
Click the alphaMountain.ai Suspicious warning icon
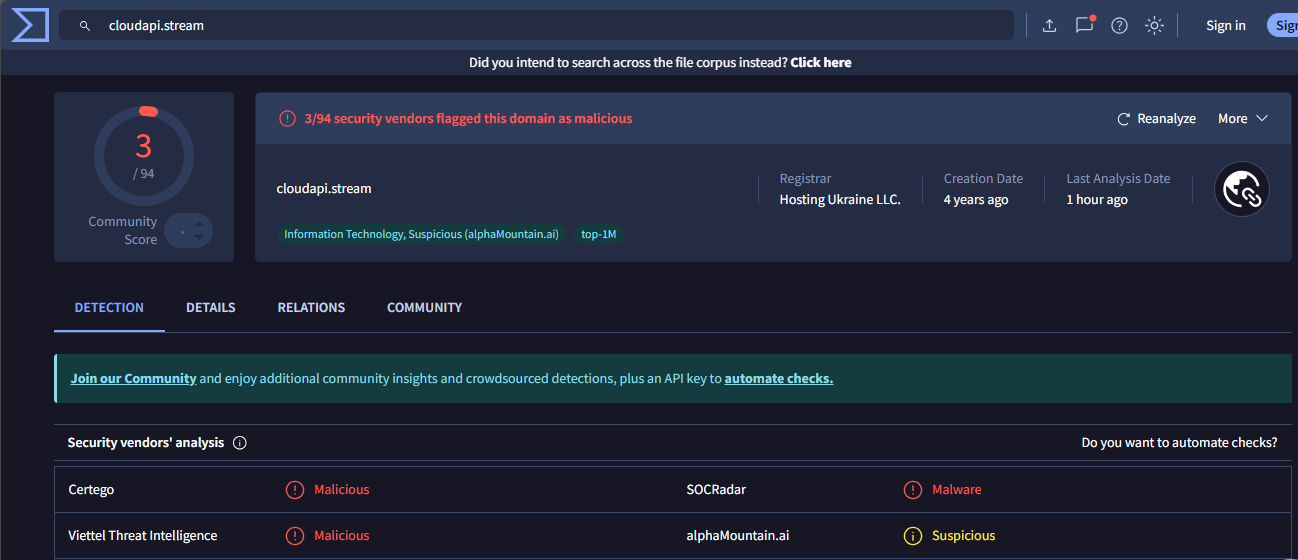913,536
